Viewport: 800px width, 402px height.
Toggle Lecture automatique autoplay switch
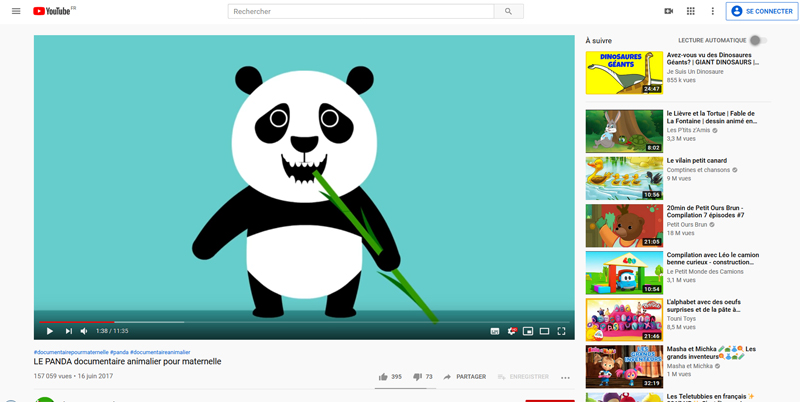[757, 40]
